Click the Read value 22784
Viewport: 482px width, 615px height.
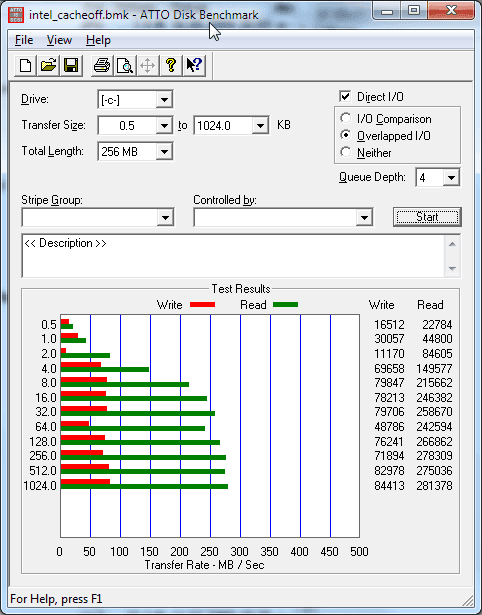(x=437, y=325)
